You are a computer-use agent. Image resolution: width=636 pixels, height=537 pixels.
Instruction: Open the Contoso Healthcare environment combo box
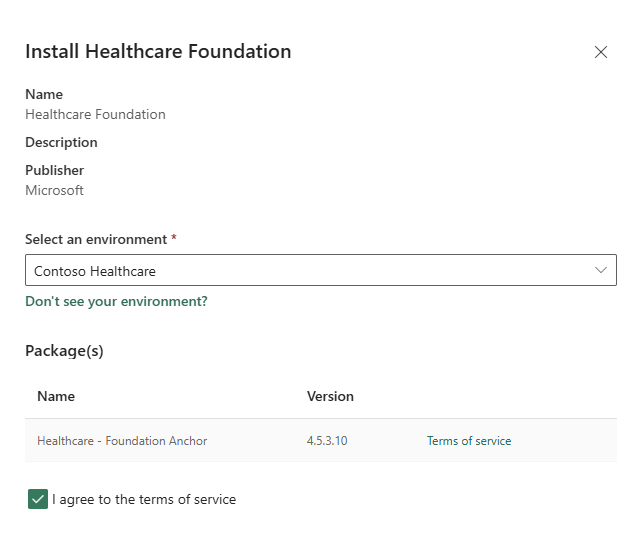(321, 270)
